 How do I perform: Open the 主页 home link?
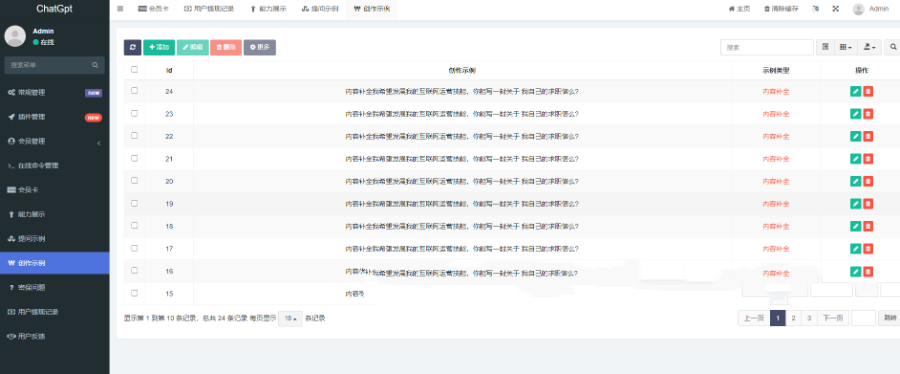[739, 9]
